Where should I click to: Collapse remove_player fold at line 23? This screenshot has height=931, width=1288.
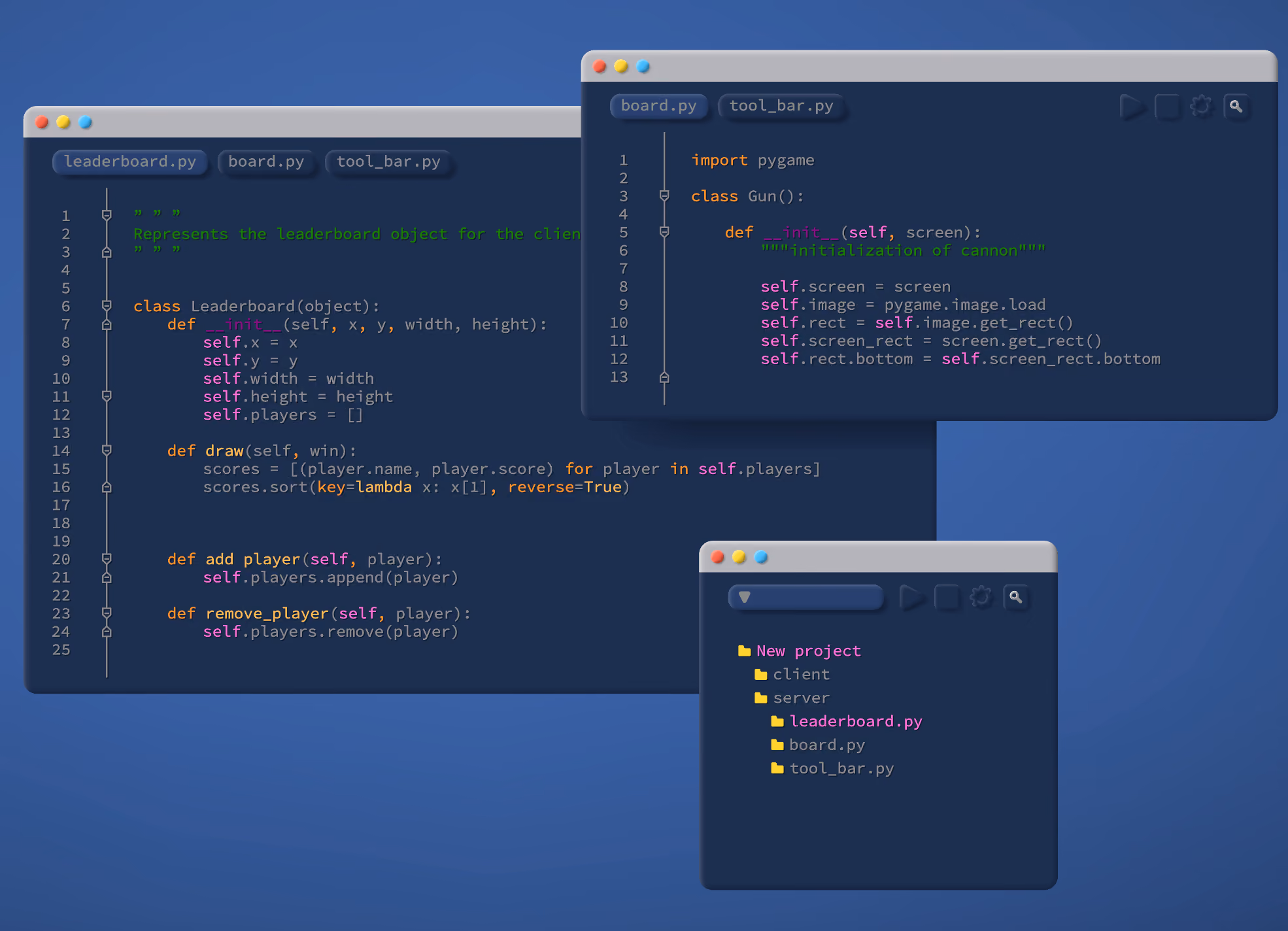tap(107, 613)
